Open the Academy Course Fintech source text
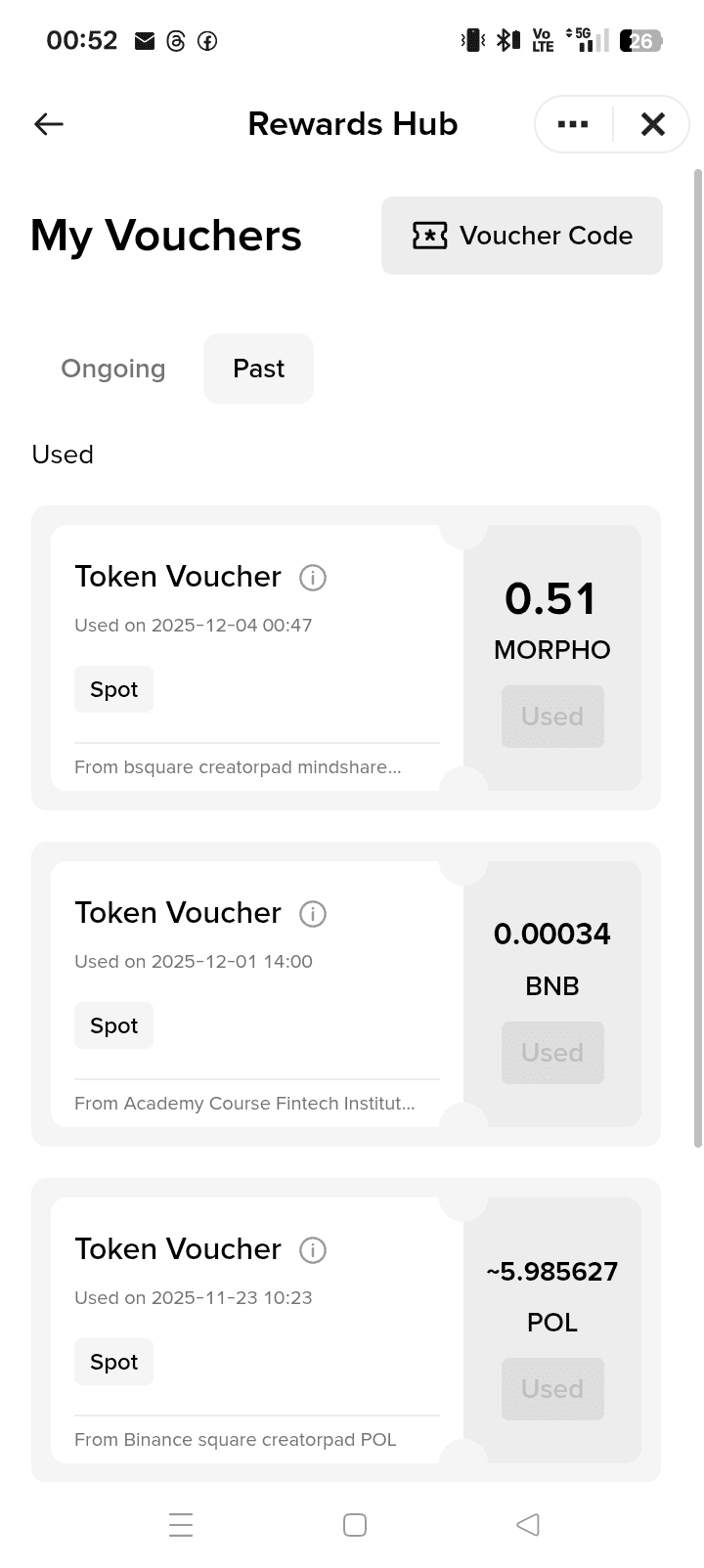 click(x=244, y=1104)
